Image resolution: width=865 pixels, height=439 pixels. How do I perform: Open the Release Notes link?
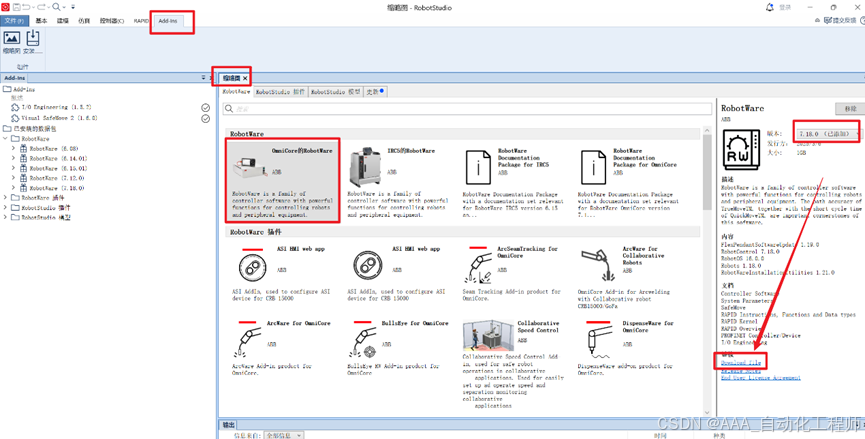[741, 371]
